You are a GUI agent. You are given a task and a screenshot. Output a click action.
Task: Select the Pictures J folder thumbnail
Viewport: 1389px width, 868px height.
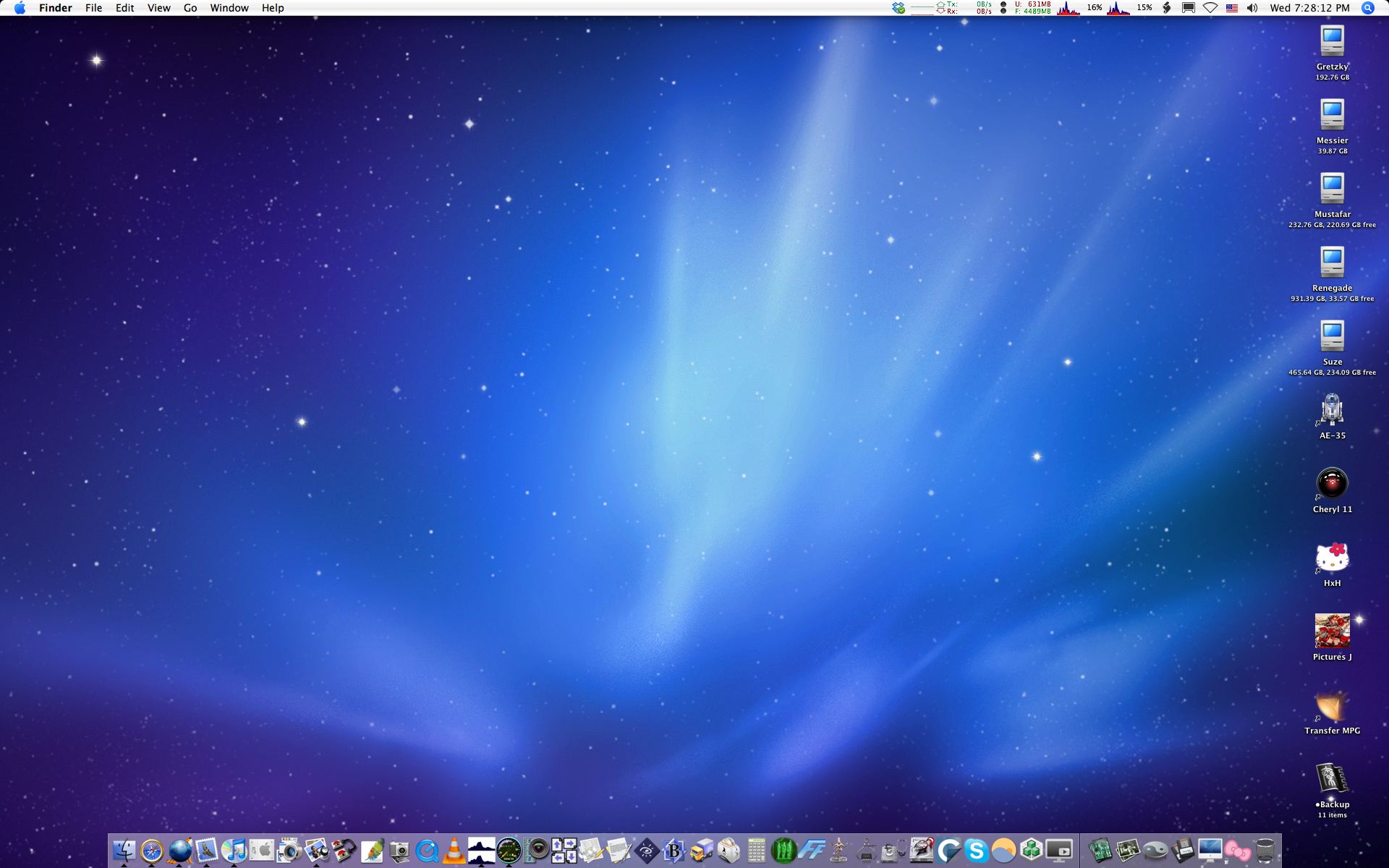(1332, 631)
